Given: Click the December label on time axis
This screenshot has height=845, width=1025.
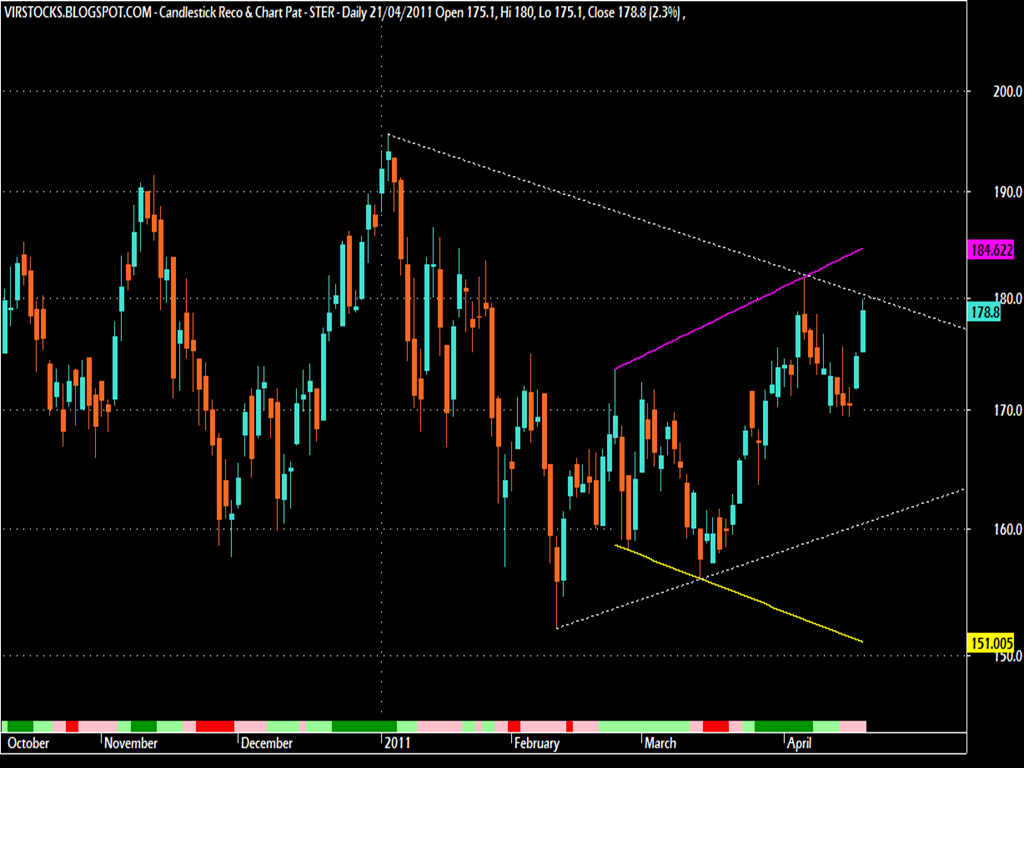Looking at the screenshot, I should [x=267, y=743].
